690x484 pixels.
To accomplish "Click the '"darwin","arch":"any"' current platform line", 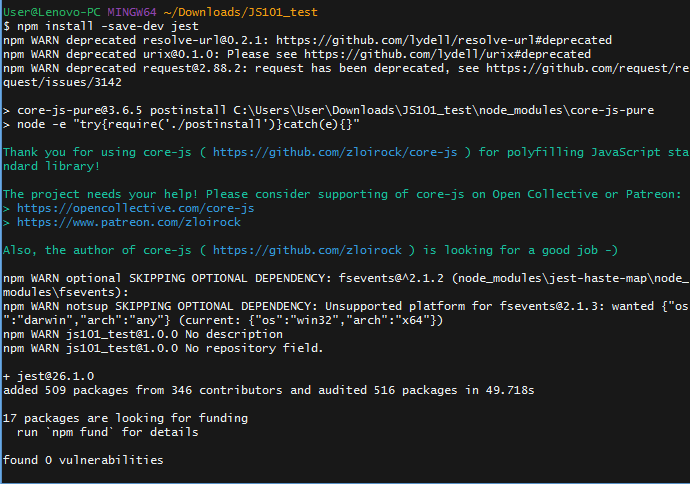I will [223, 320].
